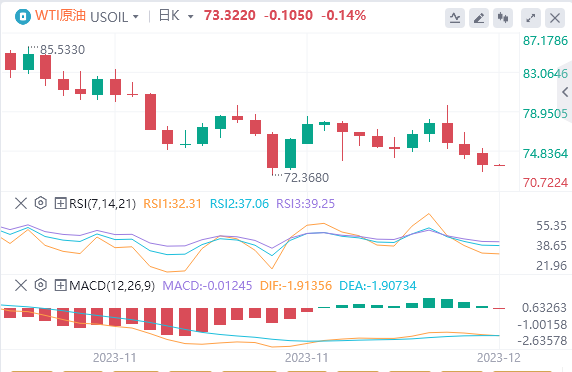572x372 pixels.
Task: Select the drawing pencil tool
Action: [x=479, y=18]
